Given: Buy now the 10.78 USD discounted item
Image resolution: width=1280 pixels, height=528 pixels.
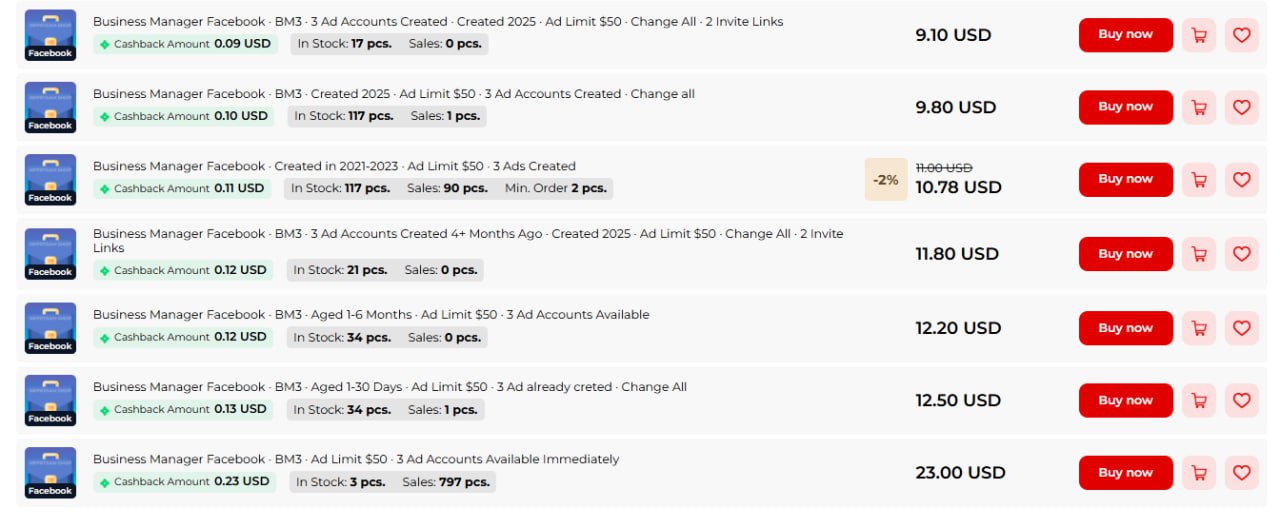Looking at the screenshot, I should click(1125, 180).
